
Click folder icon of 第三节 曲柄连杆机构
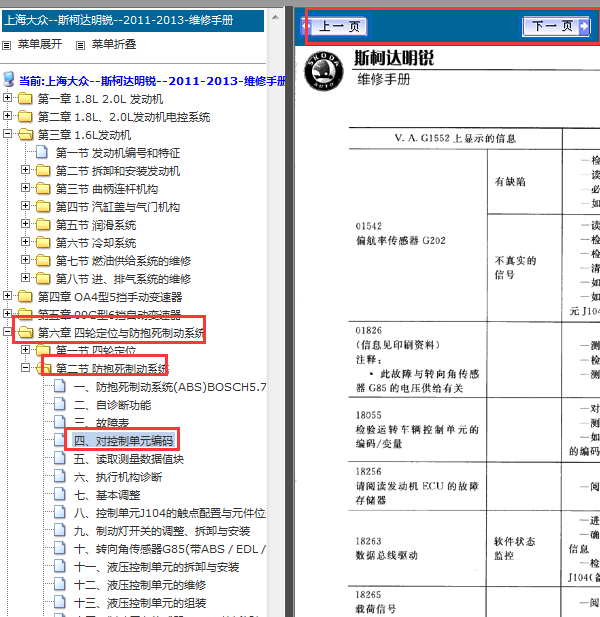pyautogui.click(x=43, y=189)
